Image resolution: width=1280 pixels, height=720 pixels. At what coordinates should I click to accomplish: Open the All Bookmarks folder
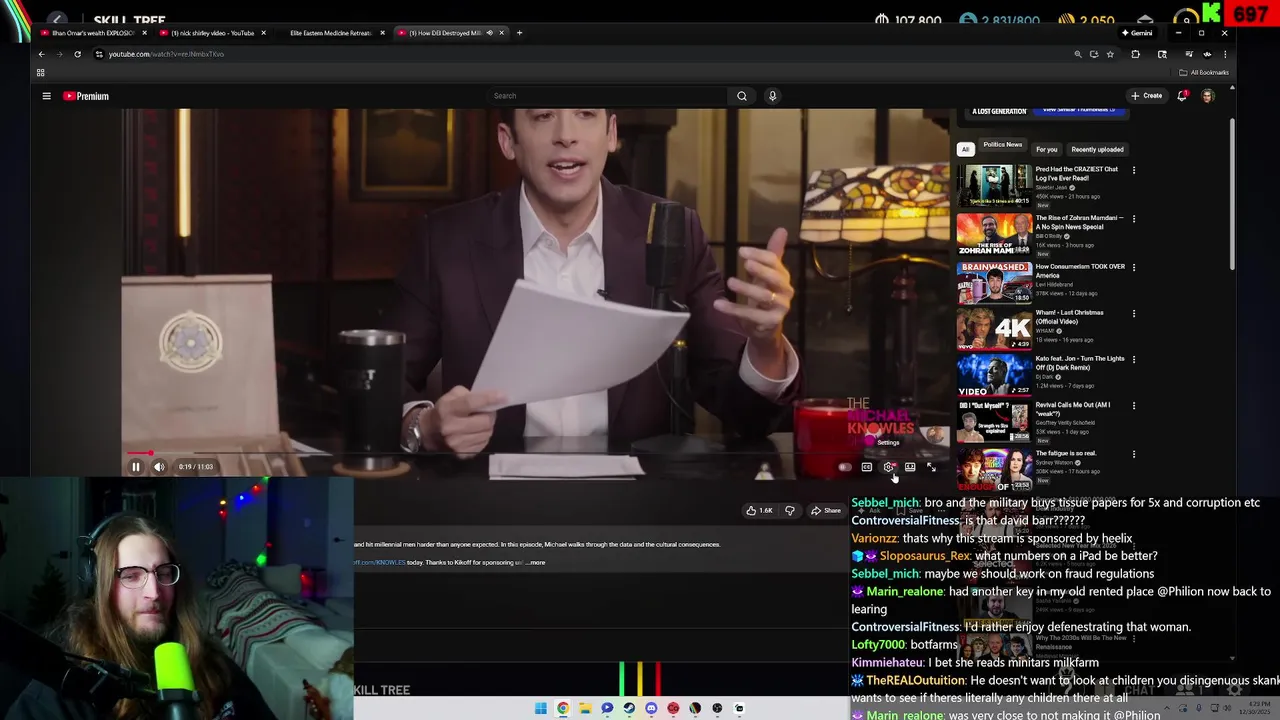[1204, 72]
